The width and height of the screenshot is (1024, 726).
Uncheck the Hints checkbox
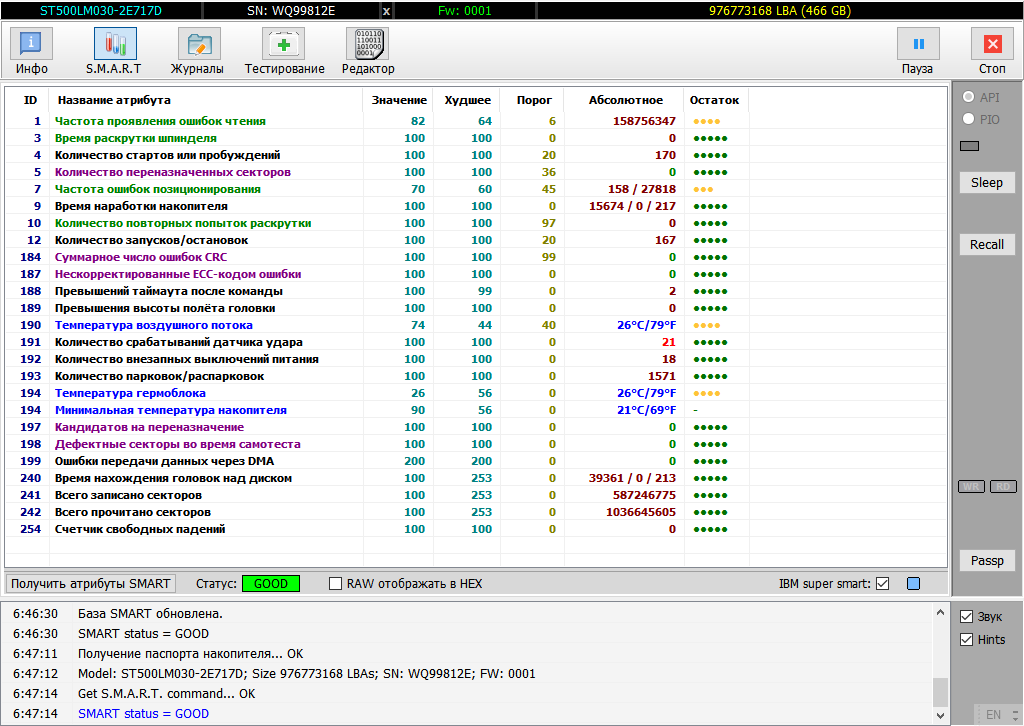click(966, 640)
